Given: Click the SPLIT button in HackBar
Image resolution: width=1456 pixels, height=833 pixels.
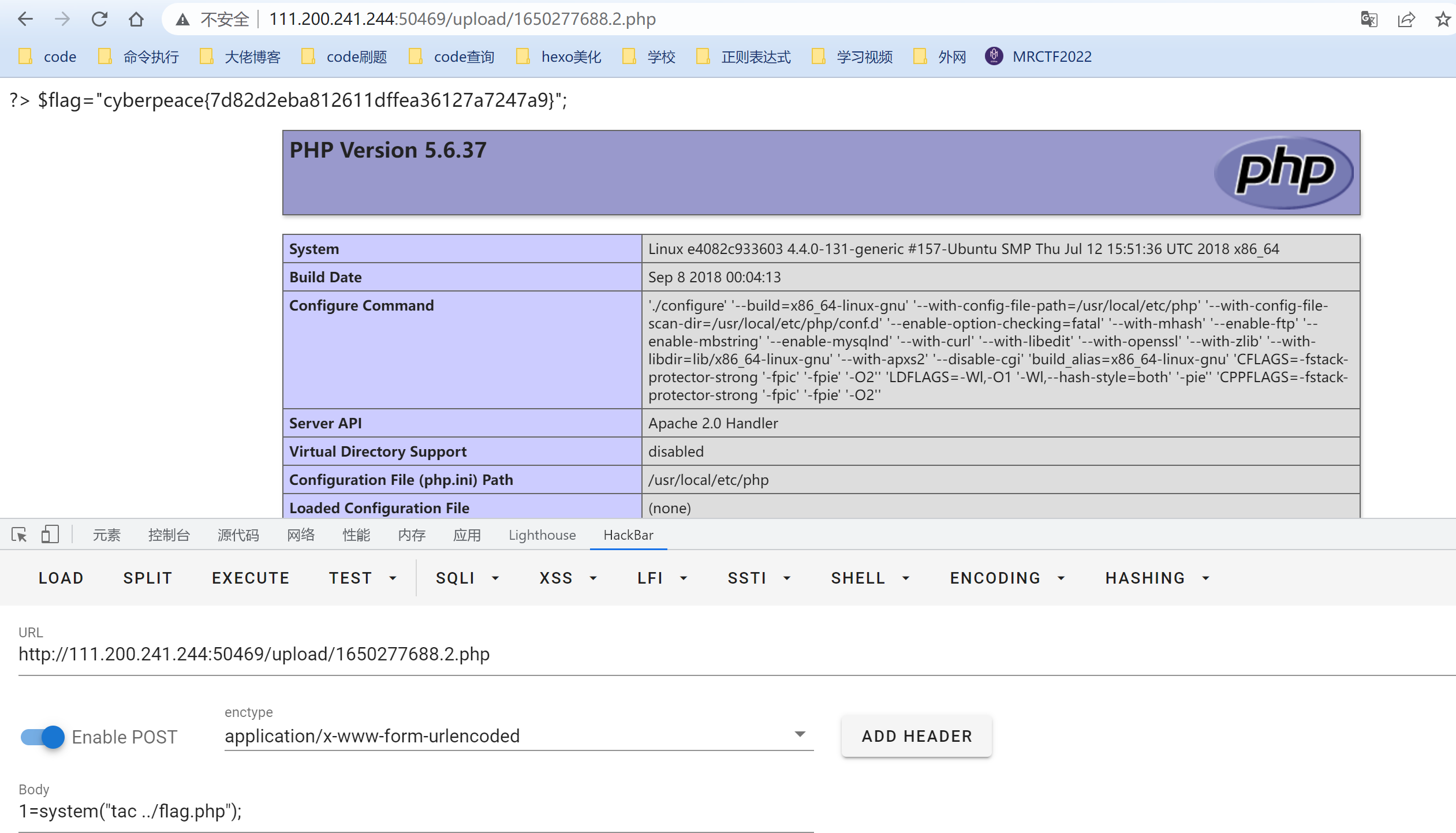Looking at the screenshot, I should click(148, 578).
